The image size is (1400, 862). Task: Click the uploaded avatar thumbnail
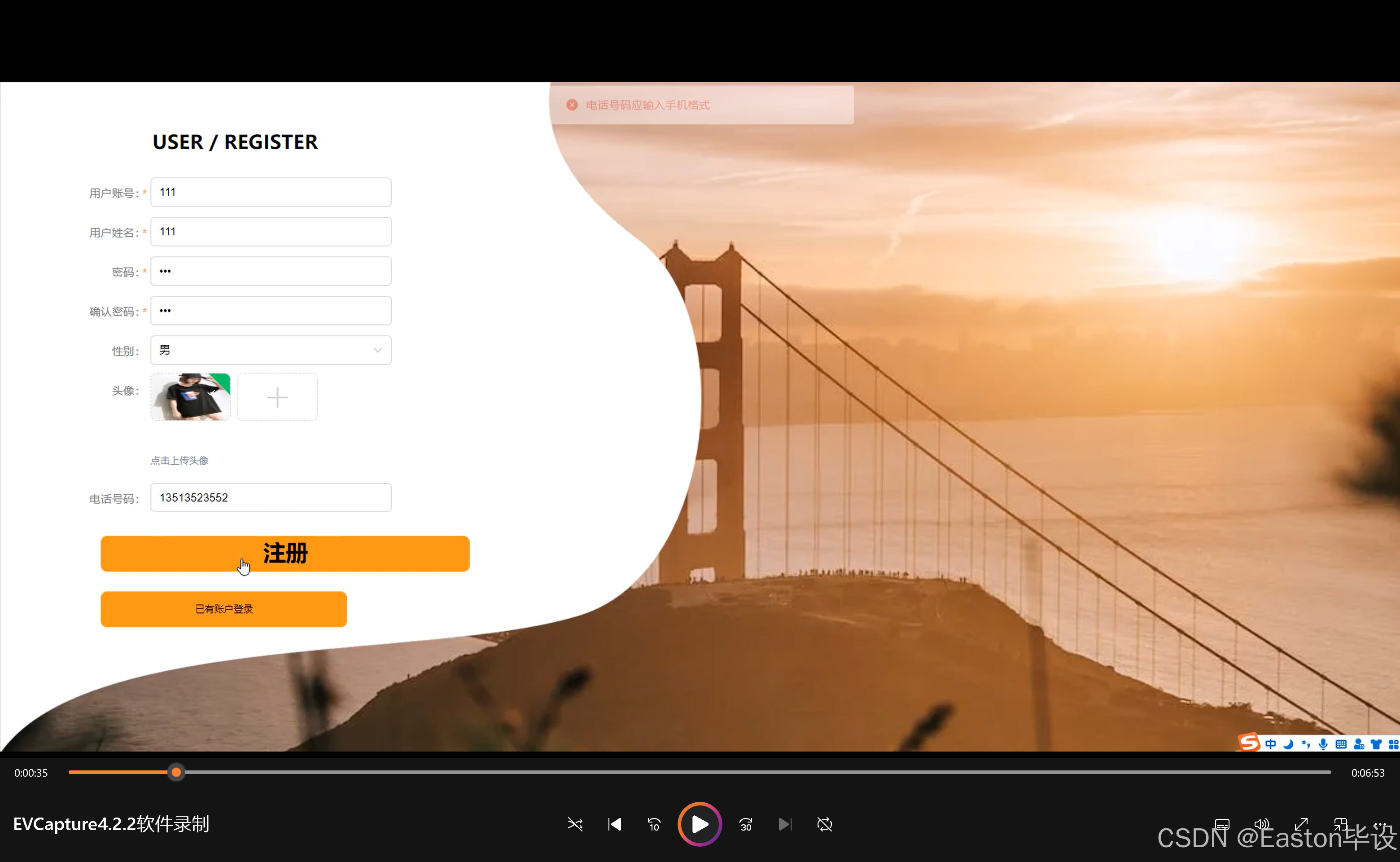(x=190, y=397)
